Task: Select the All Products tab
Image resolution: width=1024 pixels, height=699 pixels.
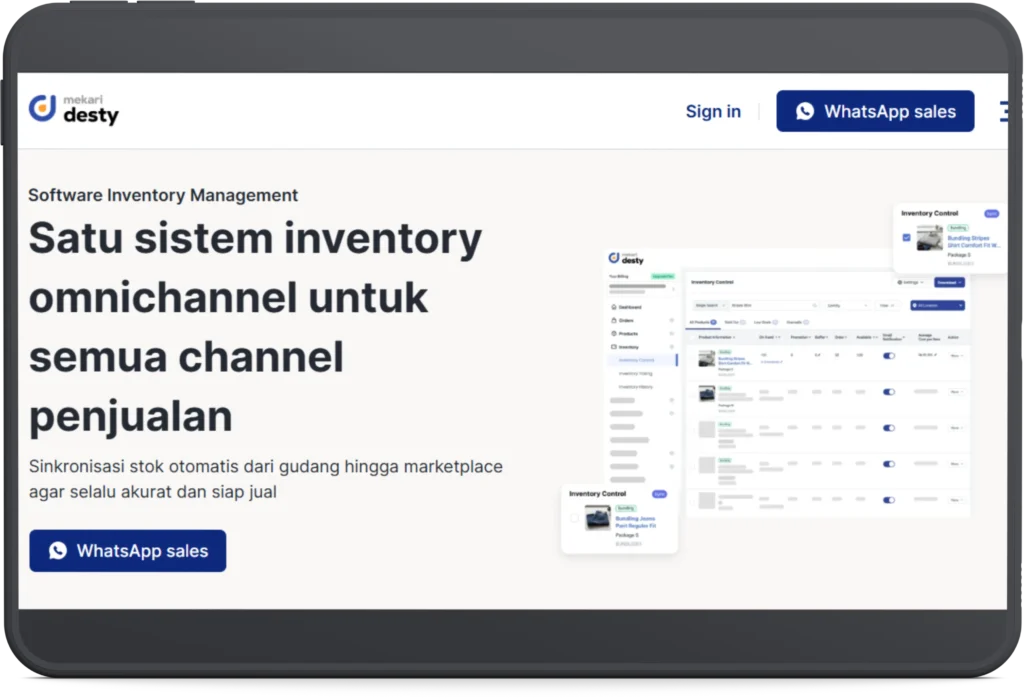Action: [x=702, y=322]
